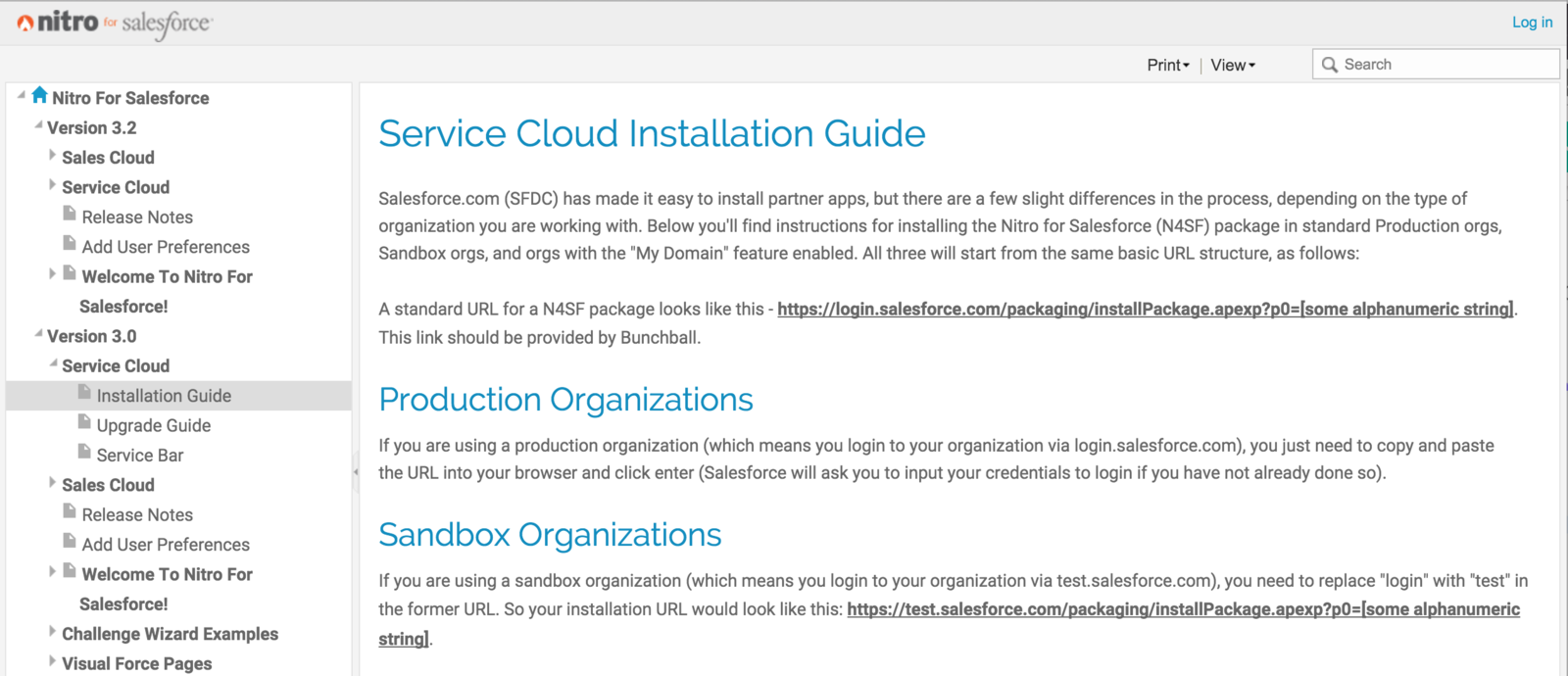Click page icon beside Version 3.2 Add User Preferences
Image resolution: width=1568 pixels, height=676 pixels.
70,243
